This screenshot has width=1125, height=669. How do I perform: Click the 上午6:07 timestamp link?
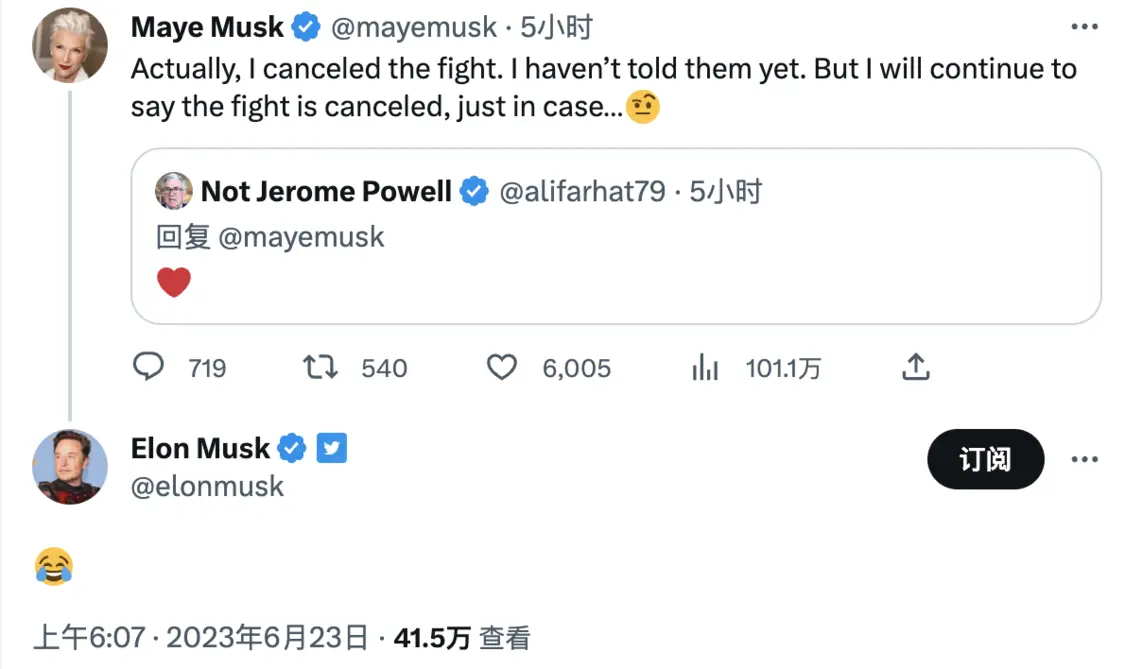(x=90, y=637)
